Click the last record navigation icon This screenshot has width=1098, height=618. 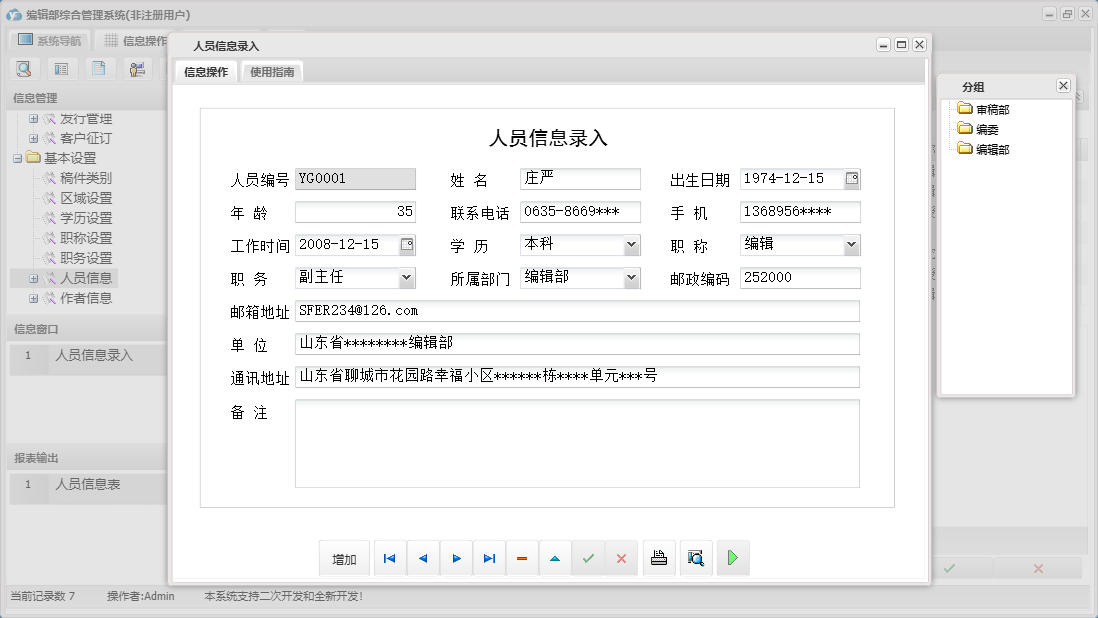click(489, 558)
